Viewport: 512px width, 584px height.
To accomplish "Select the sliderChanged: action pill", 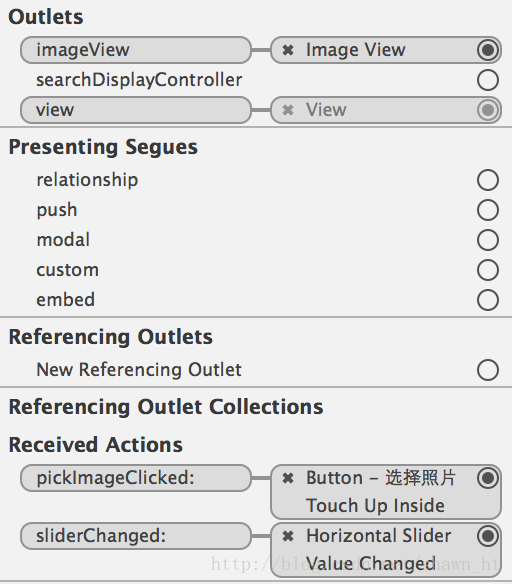I will (136, 536).
